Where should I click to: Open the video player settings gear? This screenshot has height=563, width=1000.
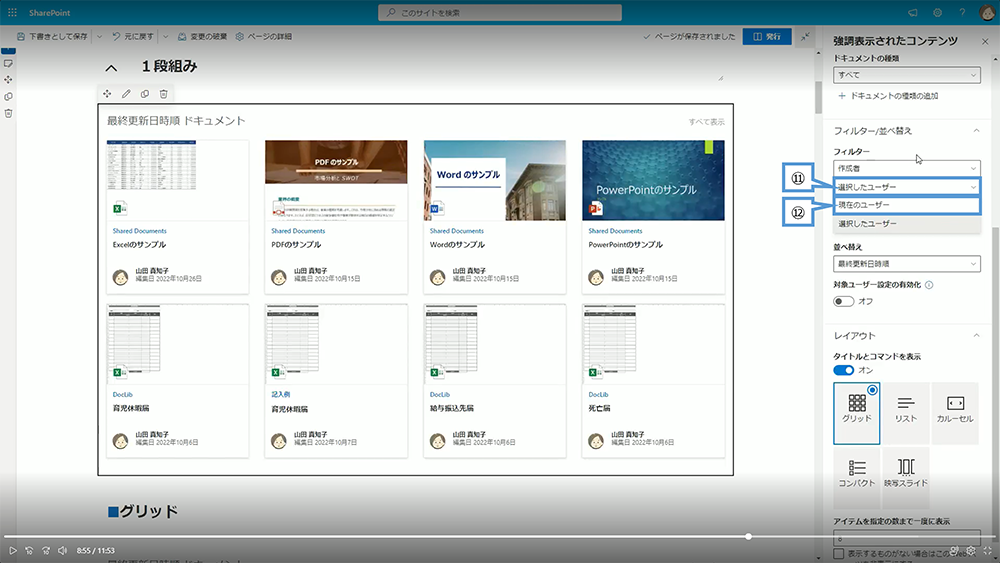click(971, 550)
